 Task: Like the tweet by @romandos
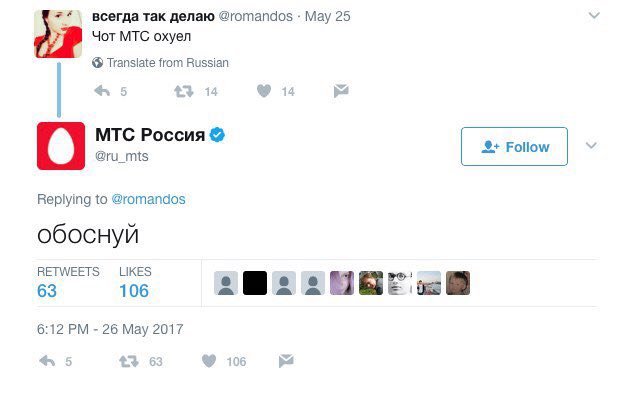[x=264, y=91]
